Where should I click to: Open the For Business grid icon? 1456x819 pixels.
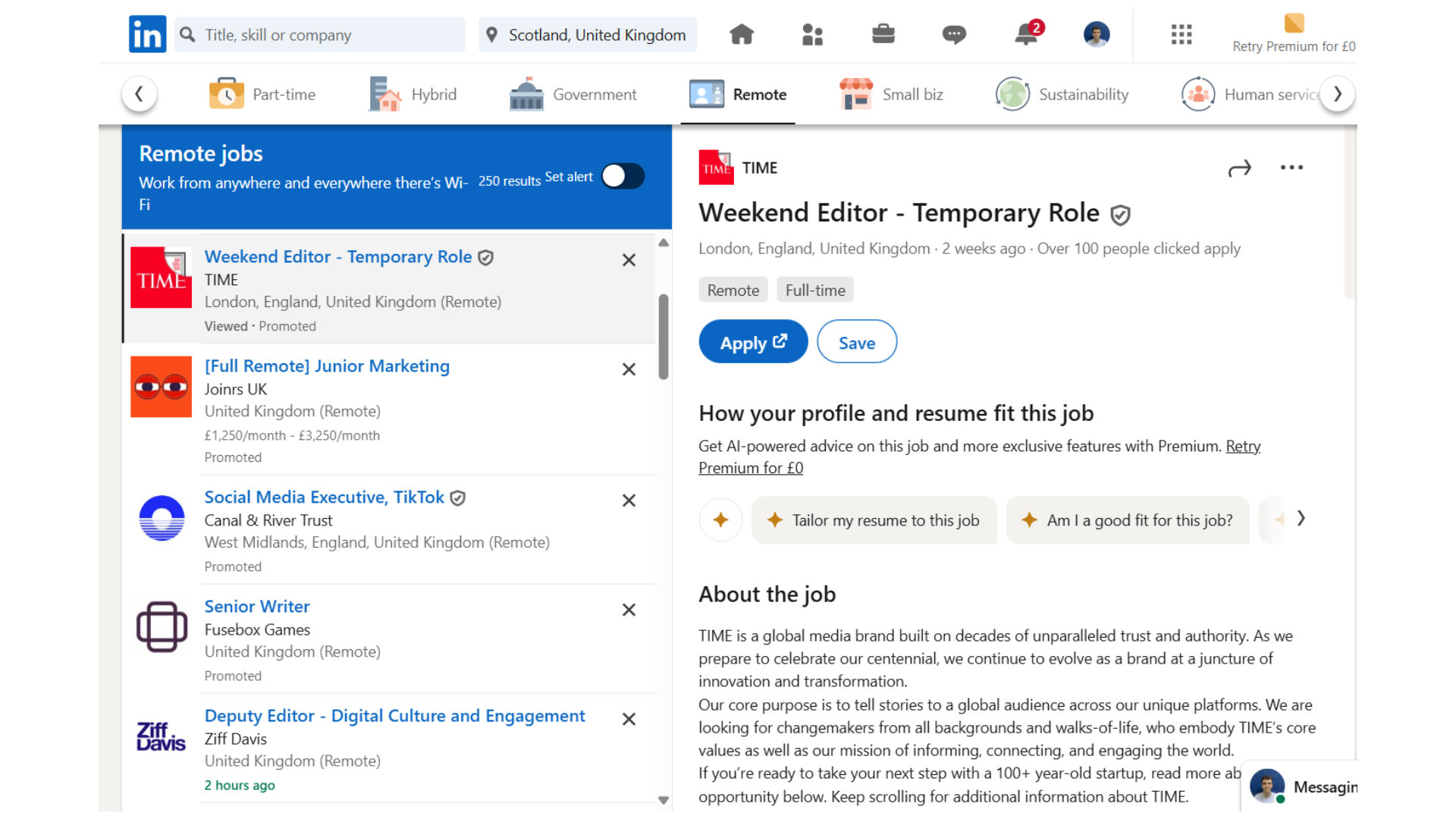point(1181,35)
